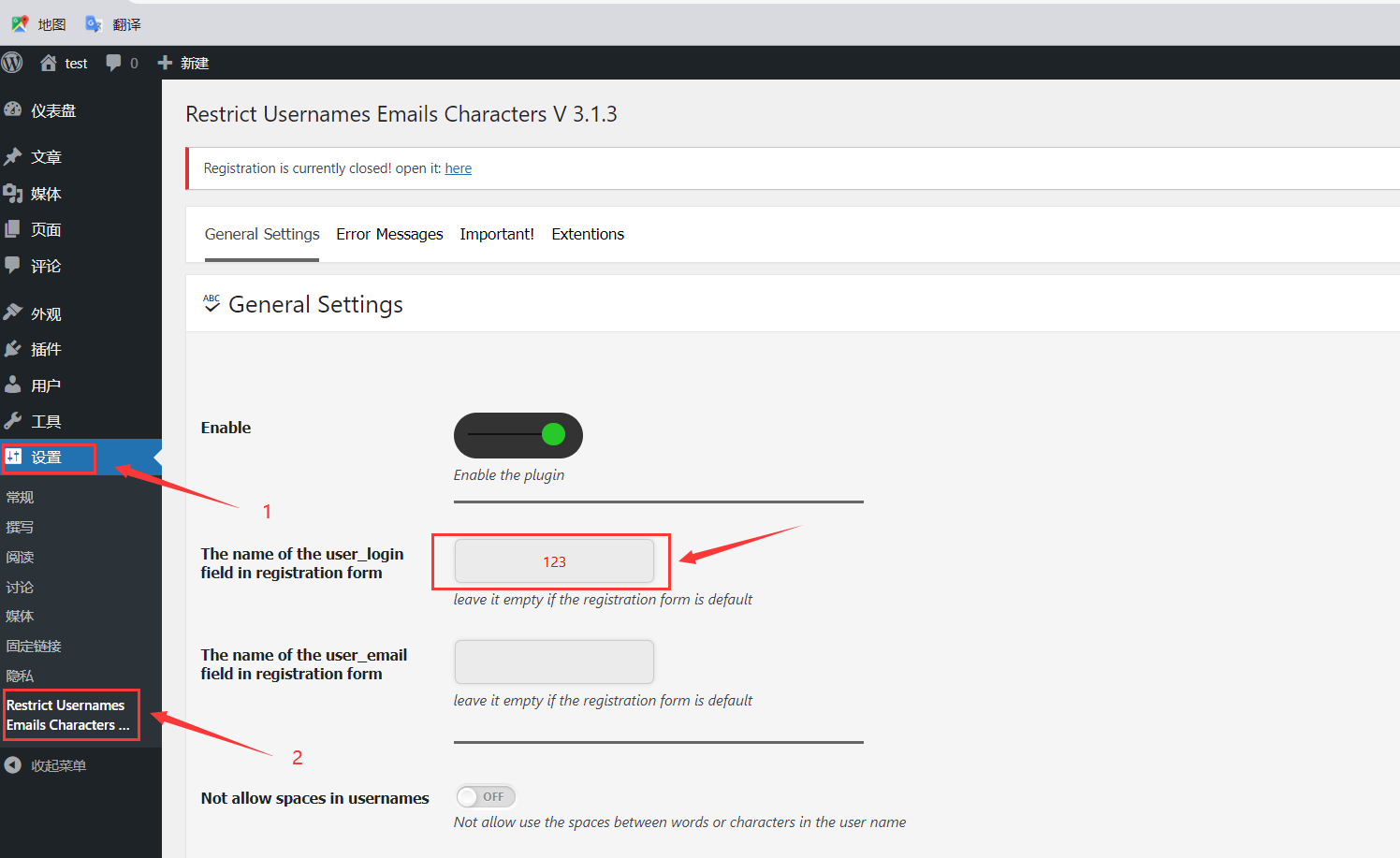The height and width of the screenshot is (858, 1400).
Task: Click 'Restrict Usernames Emails Characters V 3.1.3' heading
Action: pyautogui.click(x=401, y=114)
